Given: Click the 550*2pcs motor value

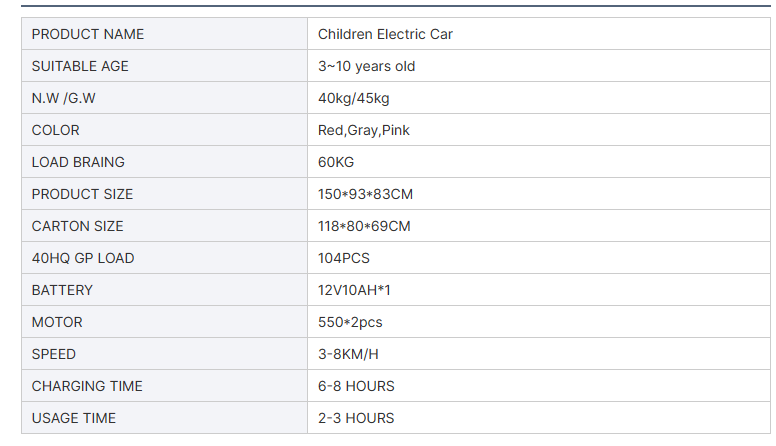Looking at the screenshot, I should click(x=350, y=322).
